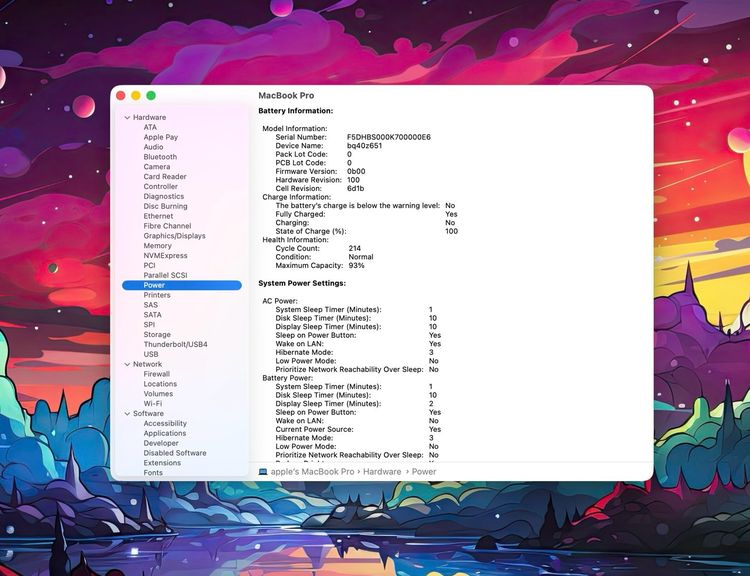Open Storage in the sidebar
This screenshot has width=750, height=576.
[157, 335]
